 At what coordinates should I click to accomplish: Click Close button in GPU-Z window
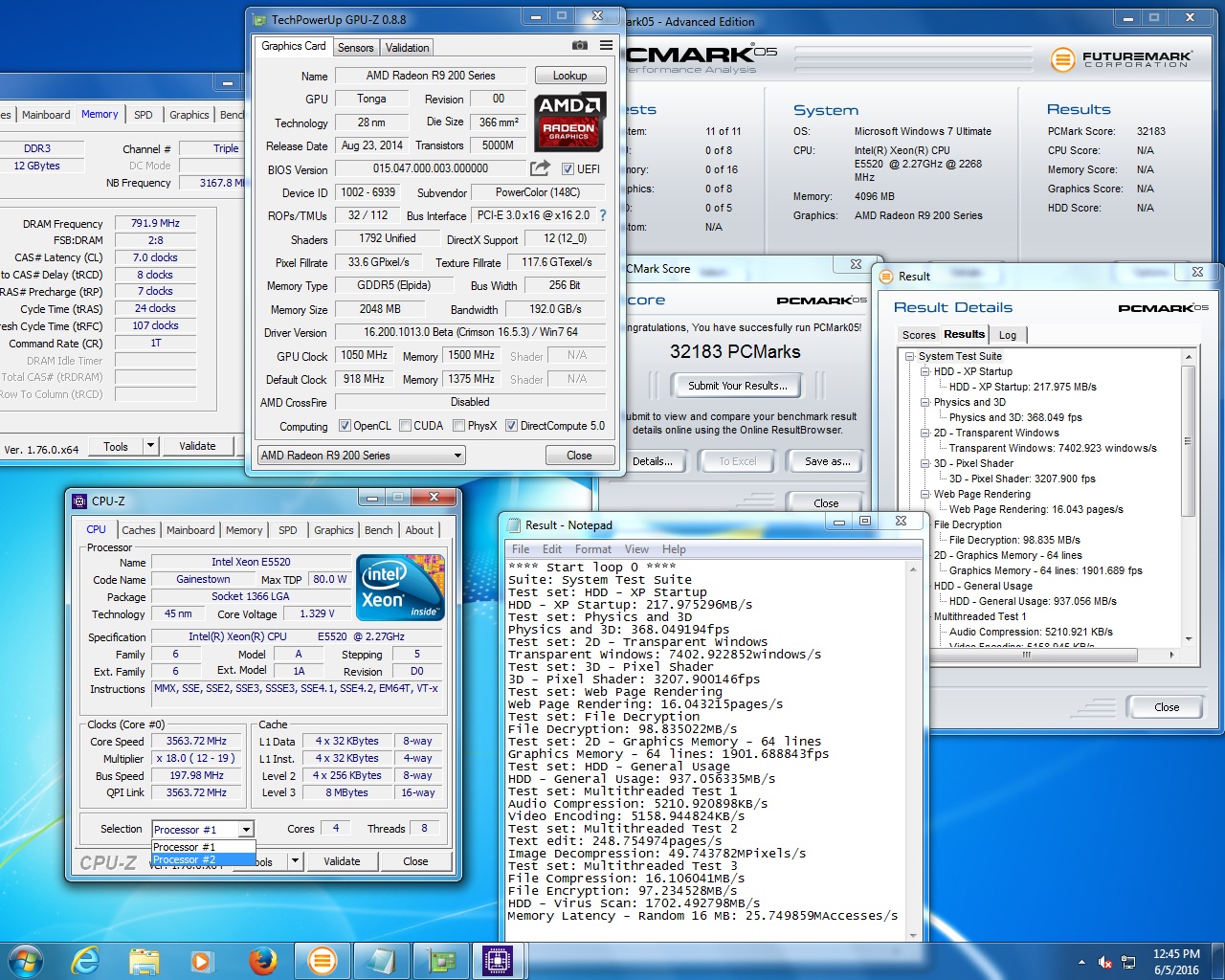pos(579,456)
